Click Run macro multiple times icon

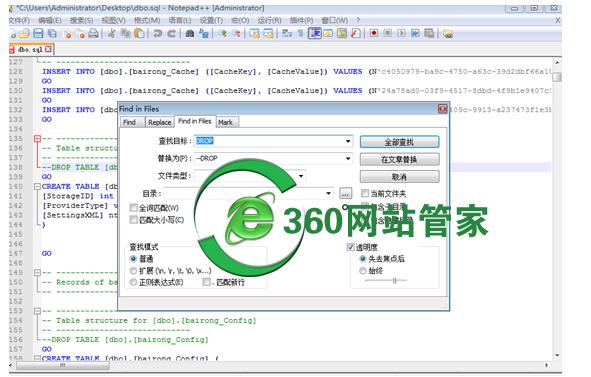[x=415, y=34]
